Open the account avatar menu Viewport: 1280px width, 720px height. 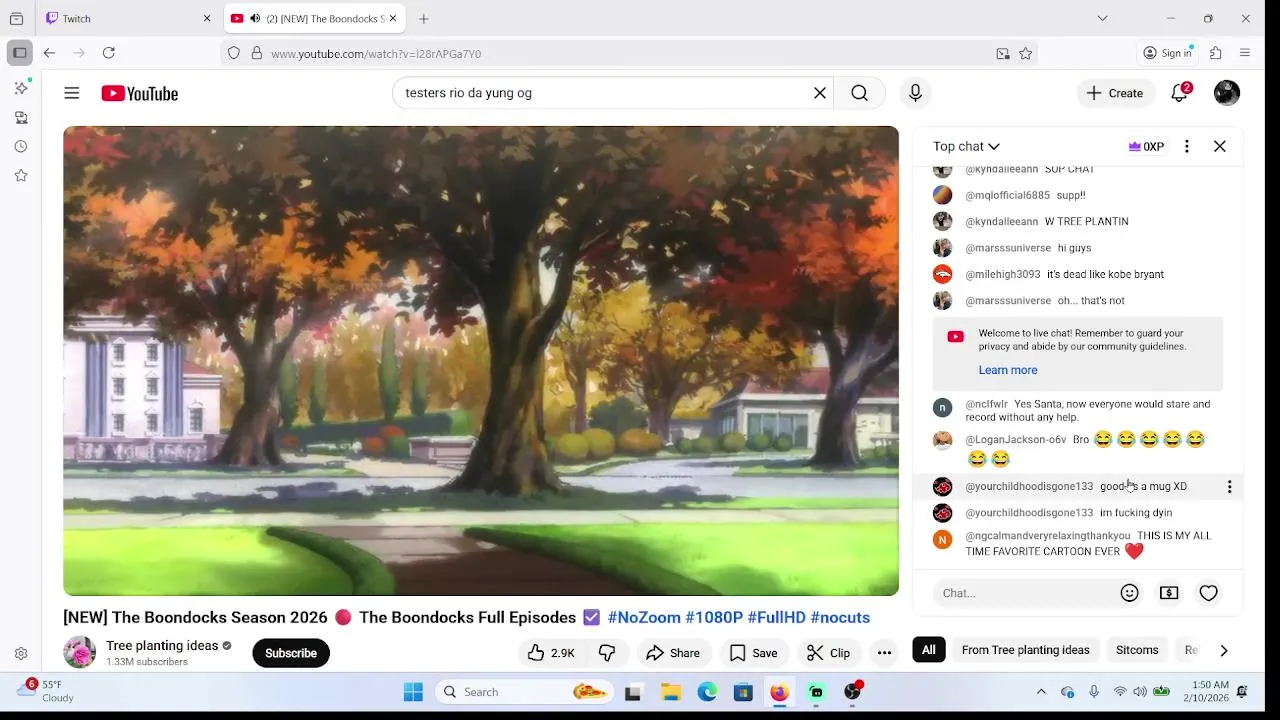(x=1227, y=93)
